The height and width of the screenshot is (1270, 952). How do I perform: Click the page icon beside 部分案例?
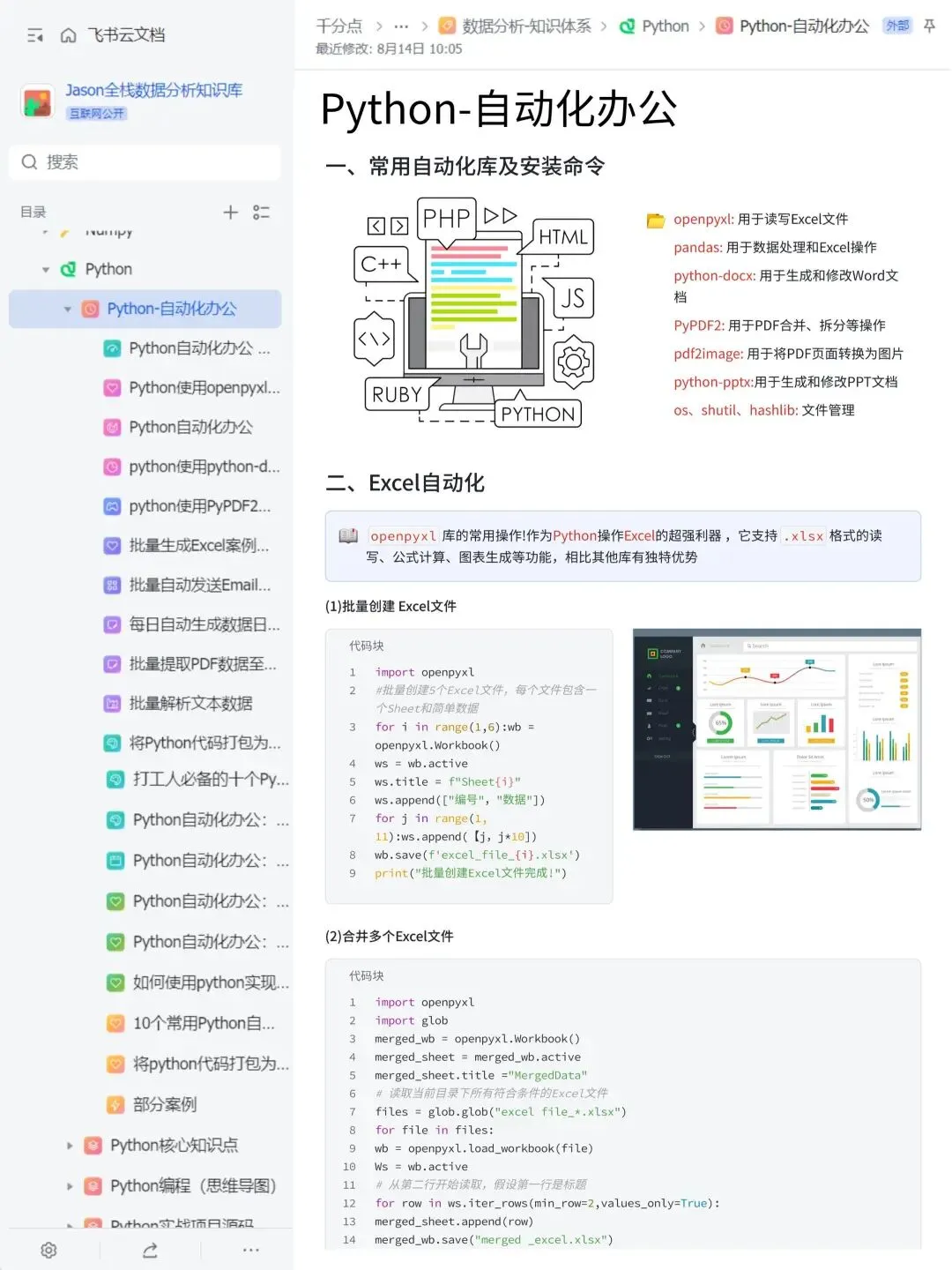pos(115,1104)
